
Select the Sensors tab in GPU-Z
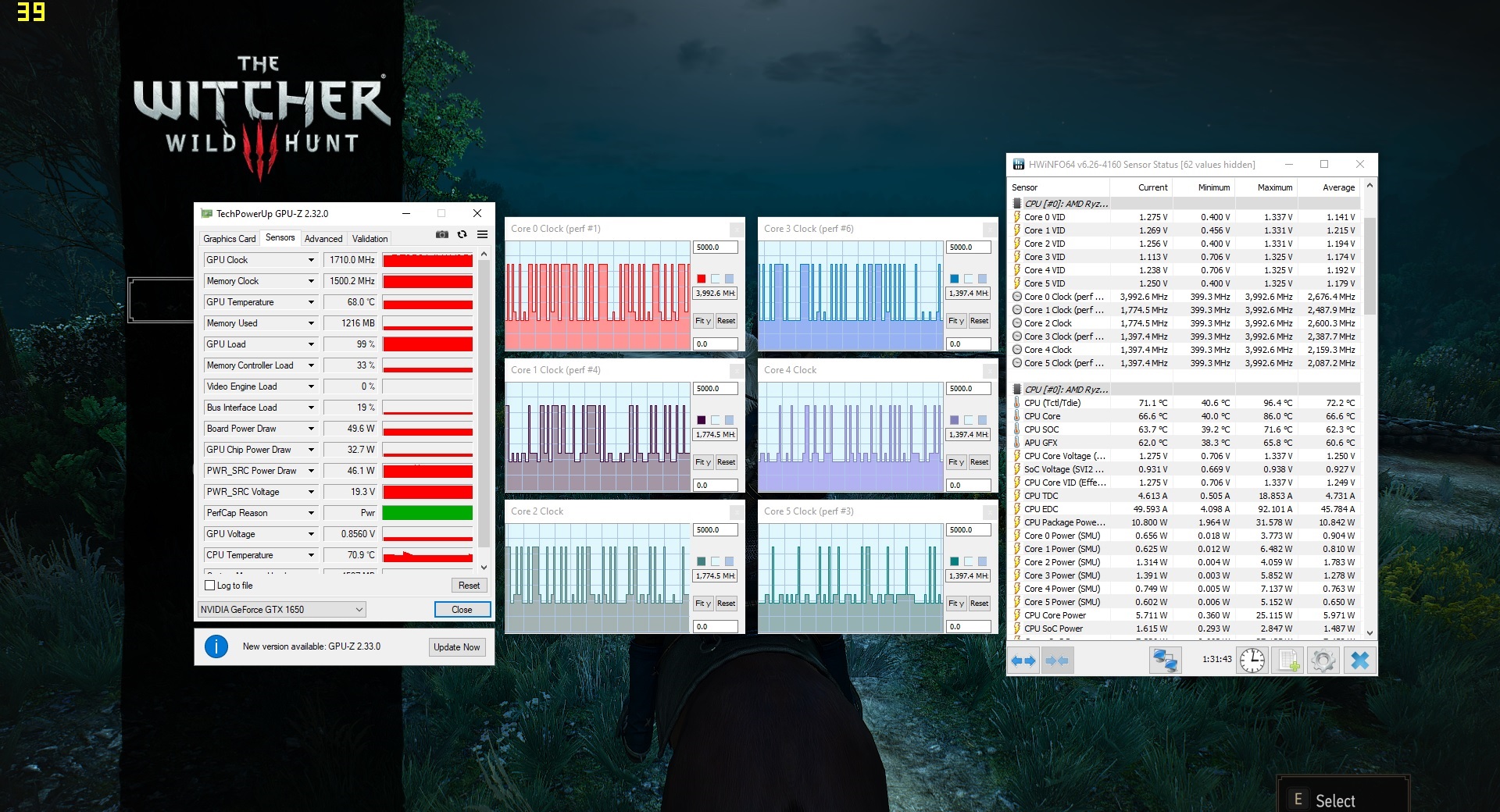[x=280, y=237]
